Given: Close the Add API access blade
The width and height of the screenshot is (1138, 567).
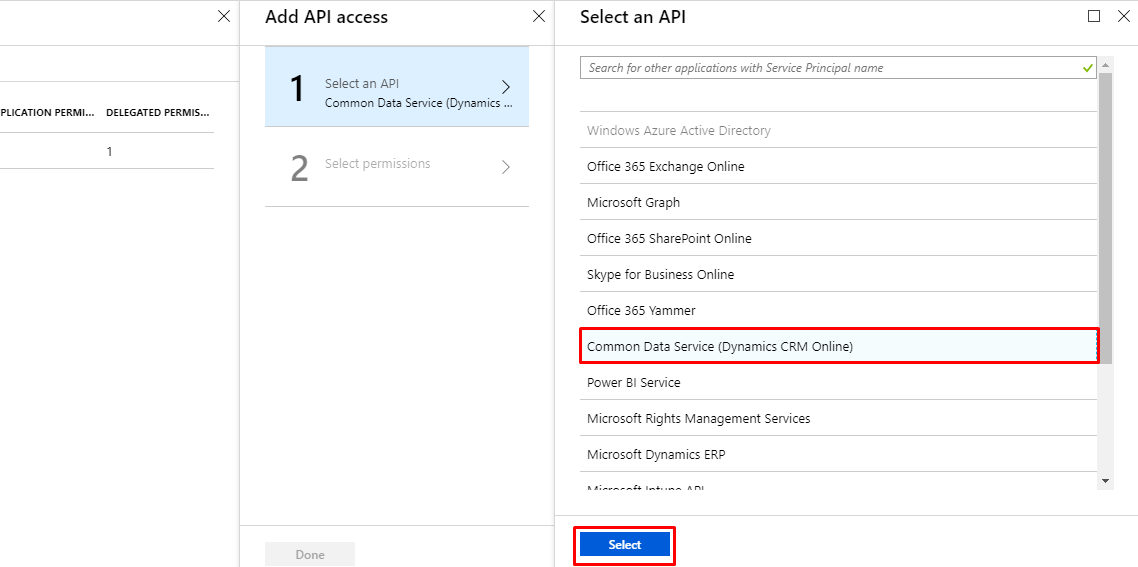Looking at the screenshot, I should (x=539, y=17).
